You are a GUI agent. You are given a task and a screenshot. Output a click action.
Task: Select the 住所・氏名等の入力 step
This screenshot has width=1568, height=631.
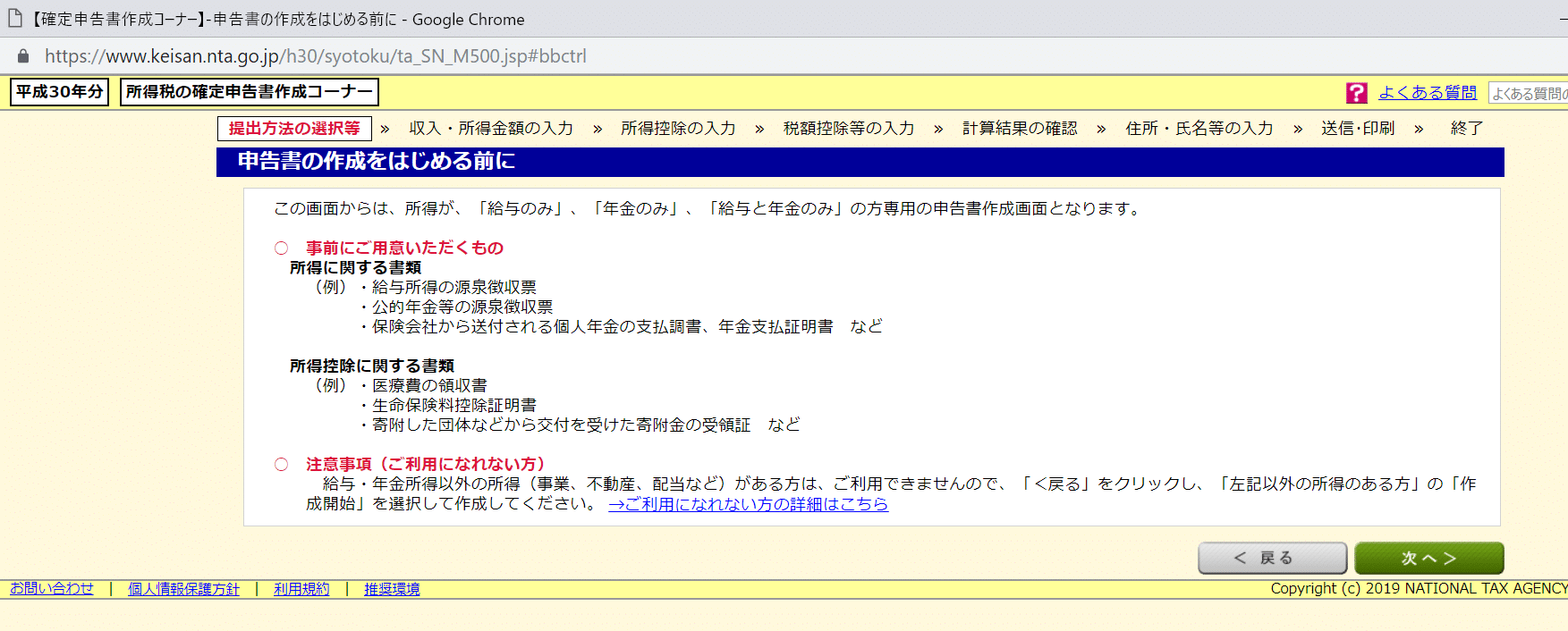tap(1199, 129)
